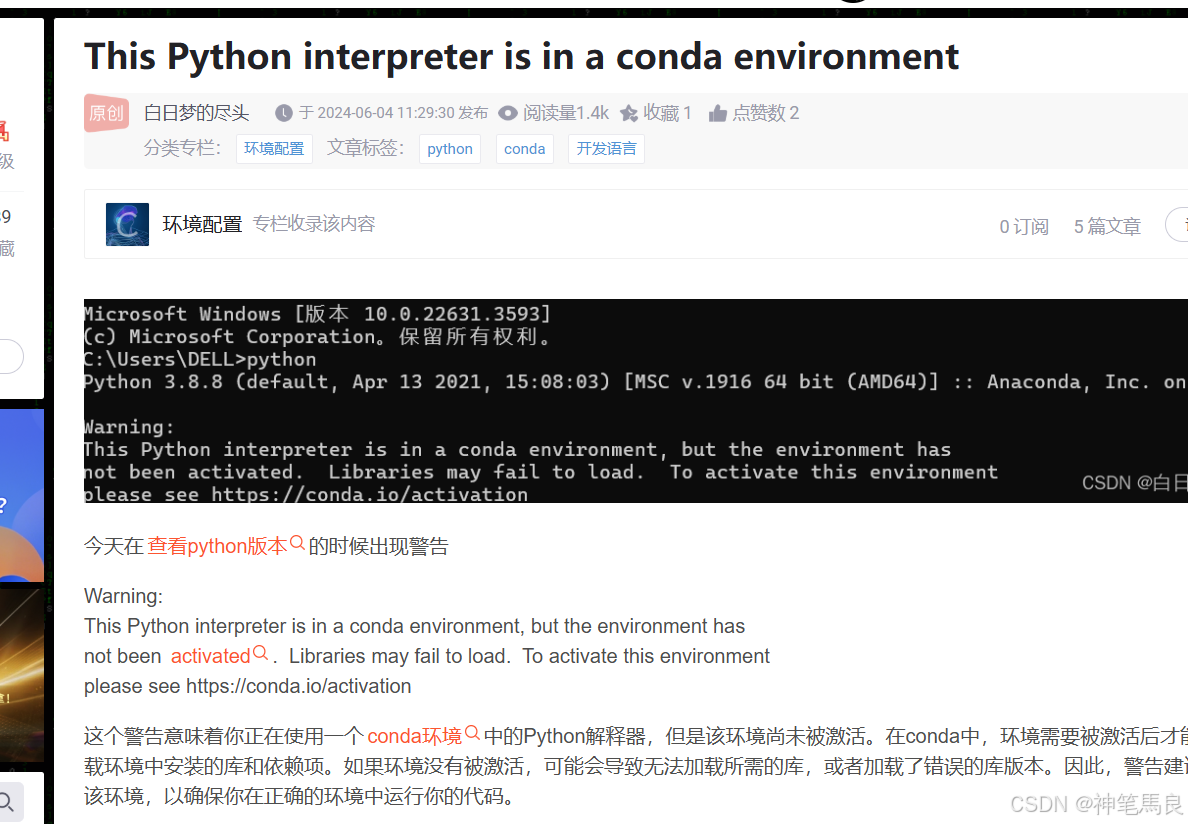Select the conda article tag
The image size is (1188, 824).
coord(524,148)
